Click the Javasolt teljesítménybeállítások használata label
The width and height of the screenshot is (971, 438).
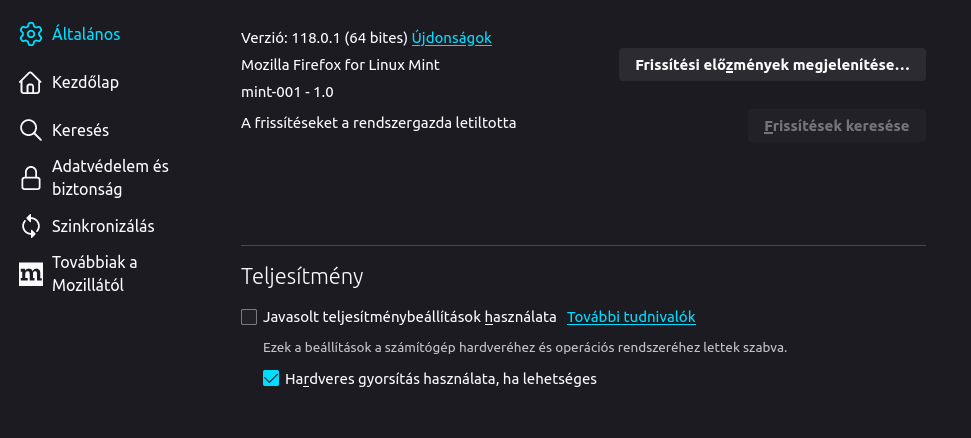(x=409, y=317)
